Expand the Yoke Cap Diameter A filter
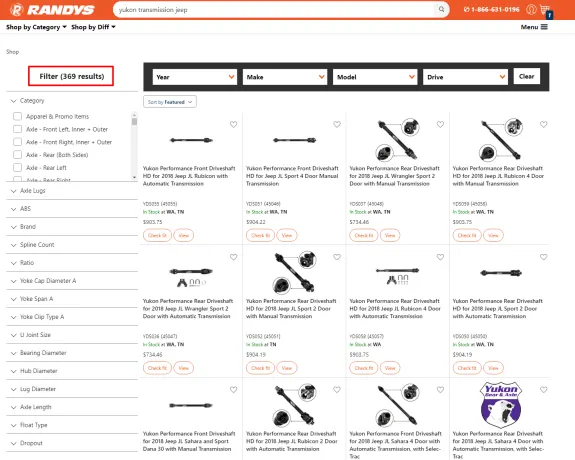The width and height of the screenshot is (575, 460). click(x=72, y=281)
